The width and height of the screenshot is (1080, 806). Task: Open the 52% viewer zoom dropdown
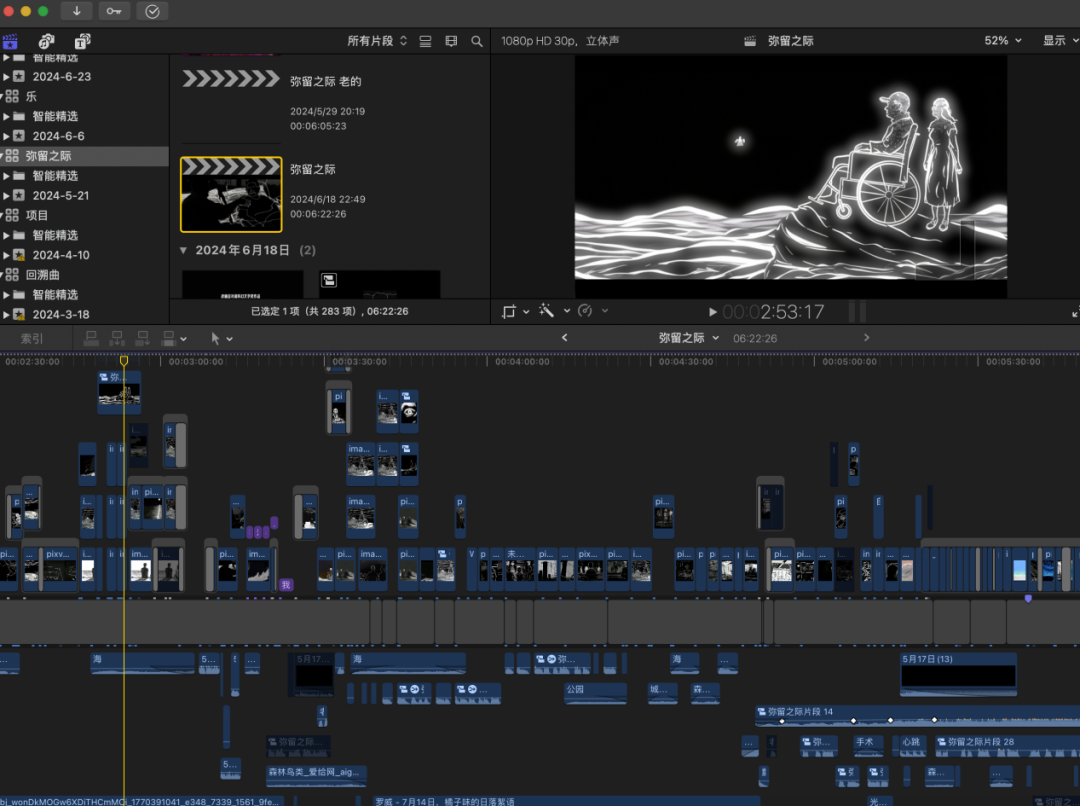[x=1003, y=41]
